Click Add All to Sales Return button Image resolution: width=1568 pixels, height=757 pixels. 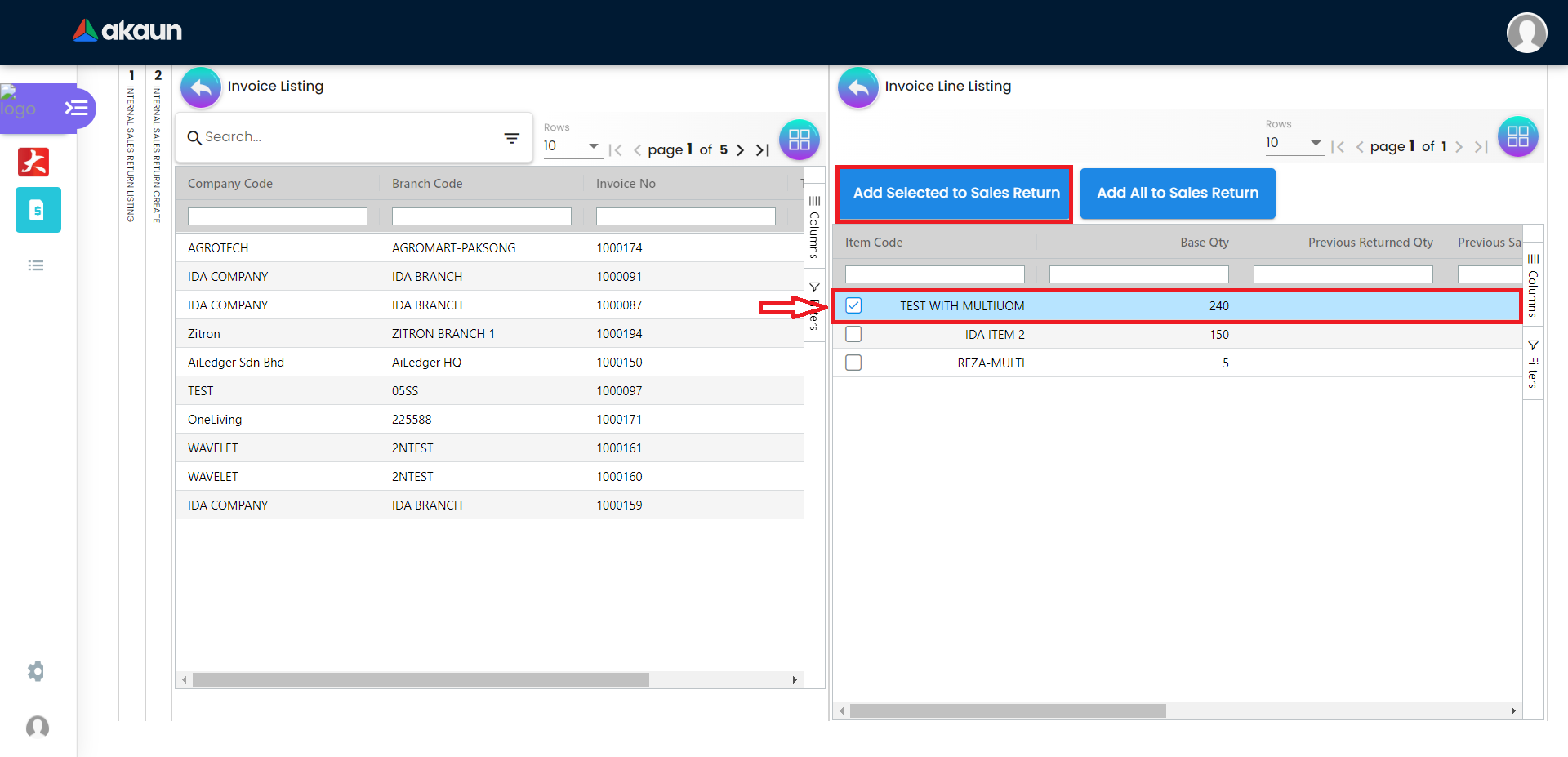point(1177,194)
